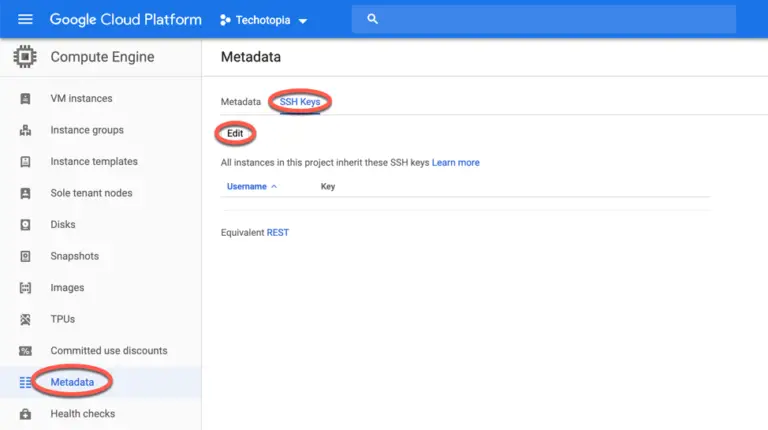The width and height of the screenshot is (768, 430).
Task: Switch to the Metadata tab
Action: 240,102
